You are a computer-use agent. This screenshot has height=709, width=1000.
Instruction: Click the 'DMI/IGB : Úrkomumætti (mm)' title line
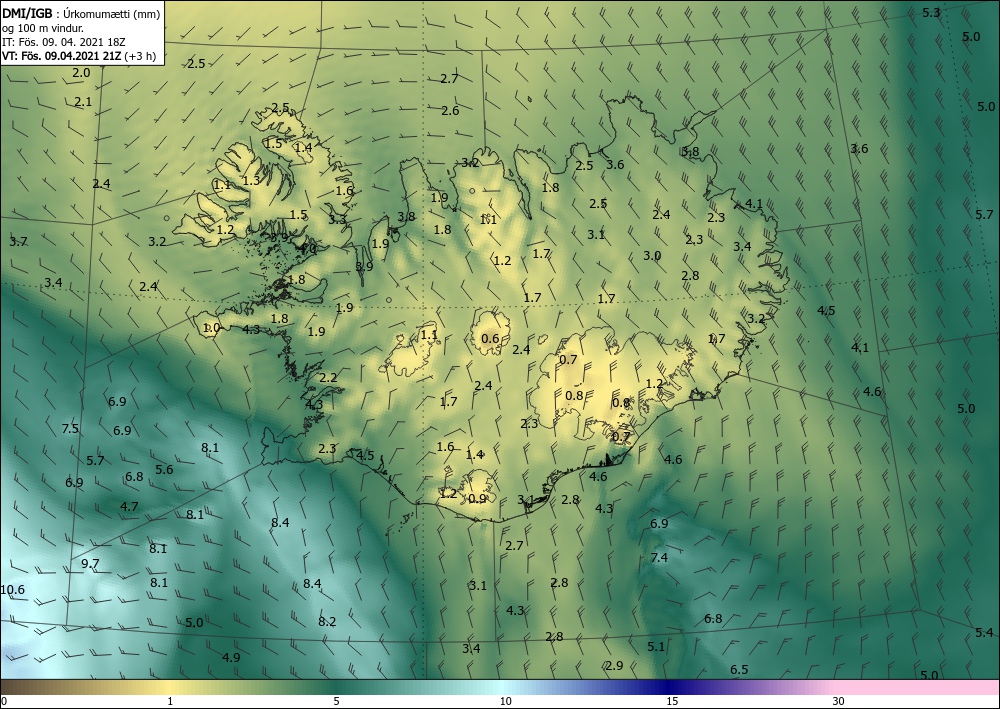(81, 13)
